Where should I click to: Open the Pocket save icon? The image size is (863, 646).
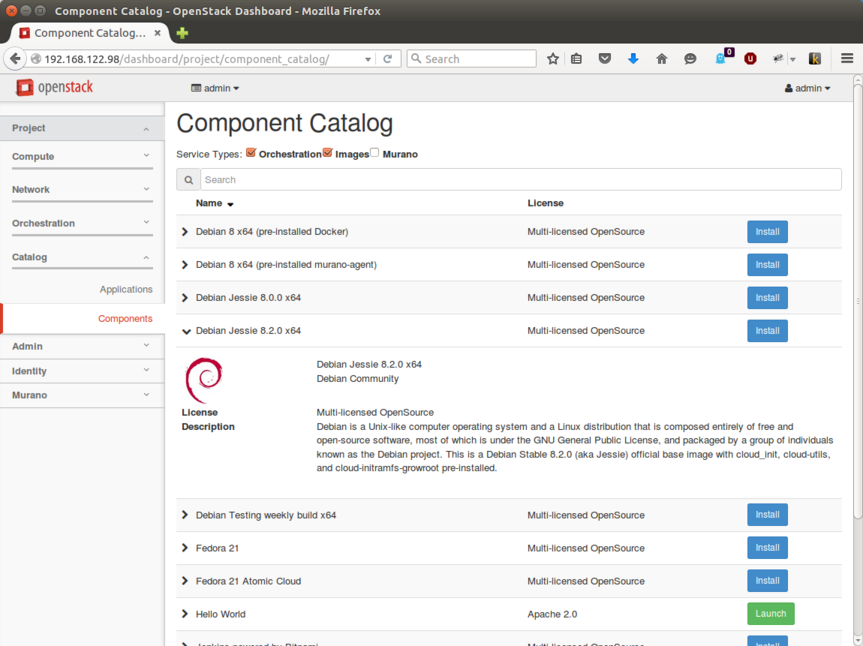click(604, 58)
